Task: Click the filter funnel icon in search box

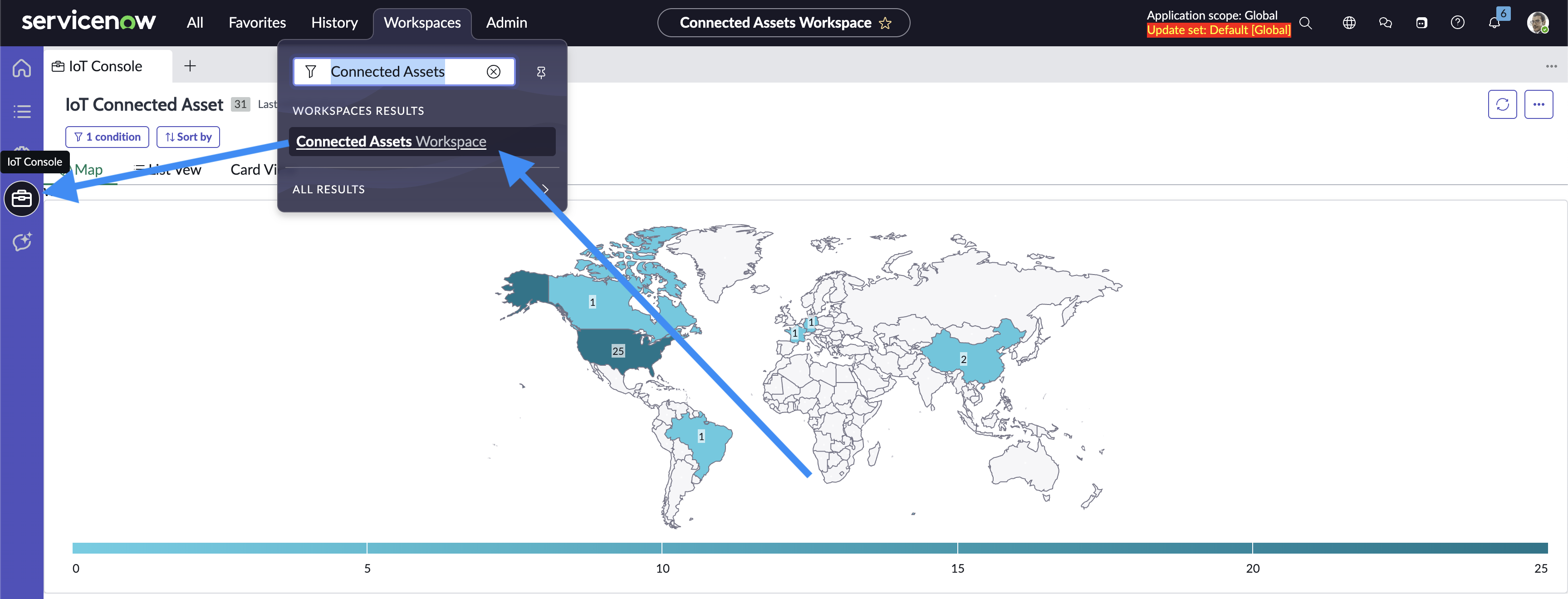Action: tap(310, 72)
